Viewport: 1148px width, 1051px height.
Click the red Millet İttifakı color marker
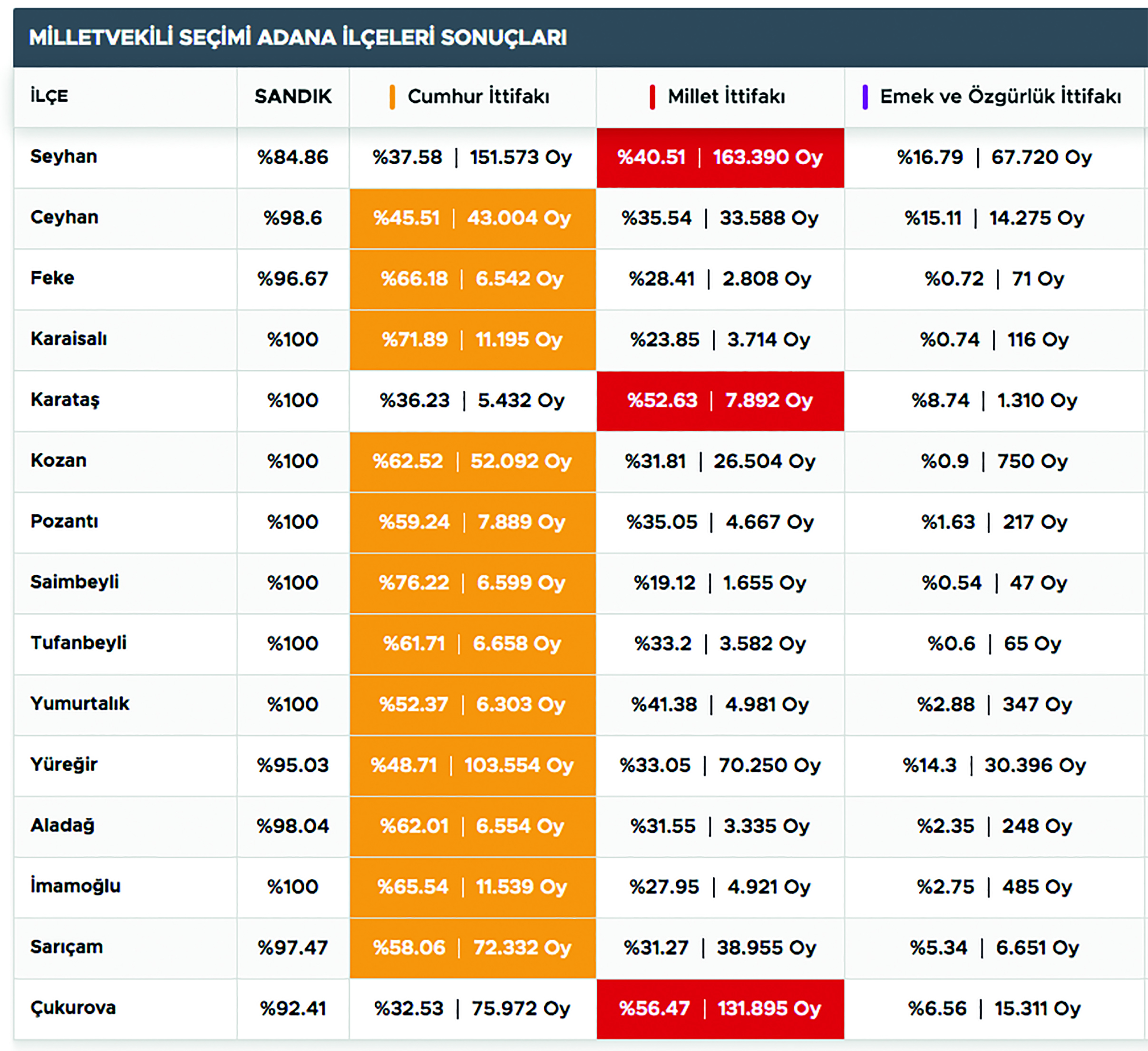point(652,97)
